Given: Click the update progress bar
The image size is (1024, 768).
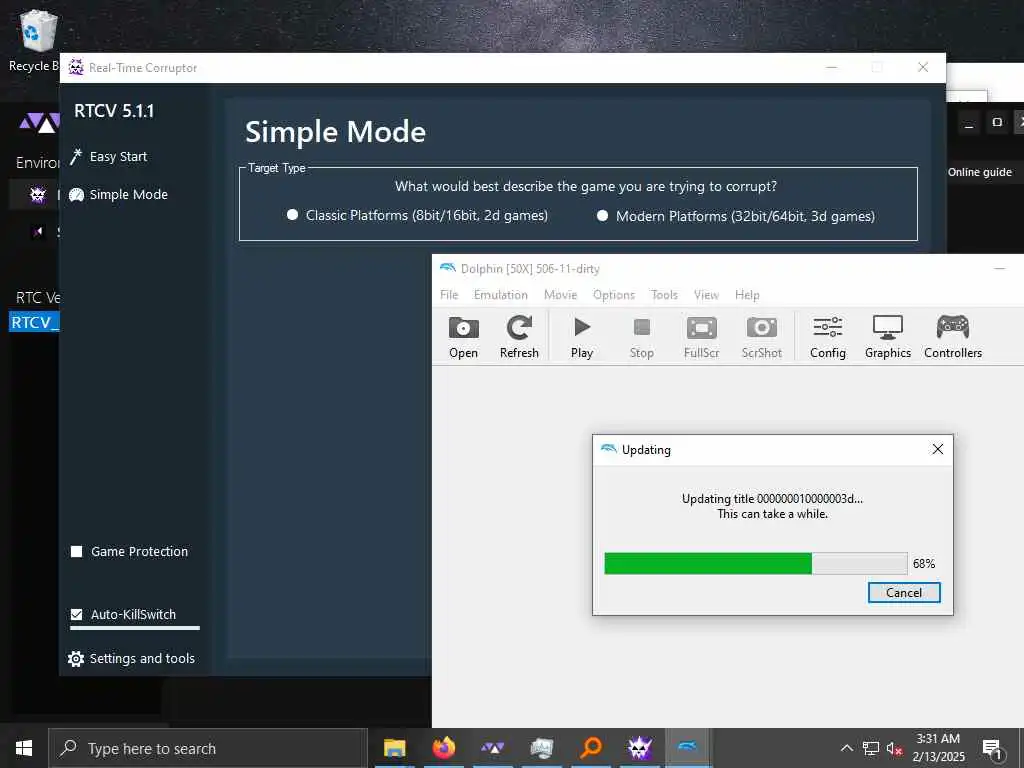Looking at the screenshot, I should pos(756,563).
